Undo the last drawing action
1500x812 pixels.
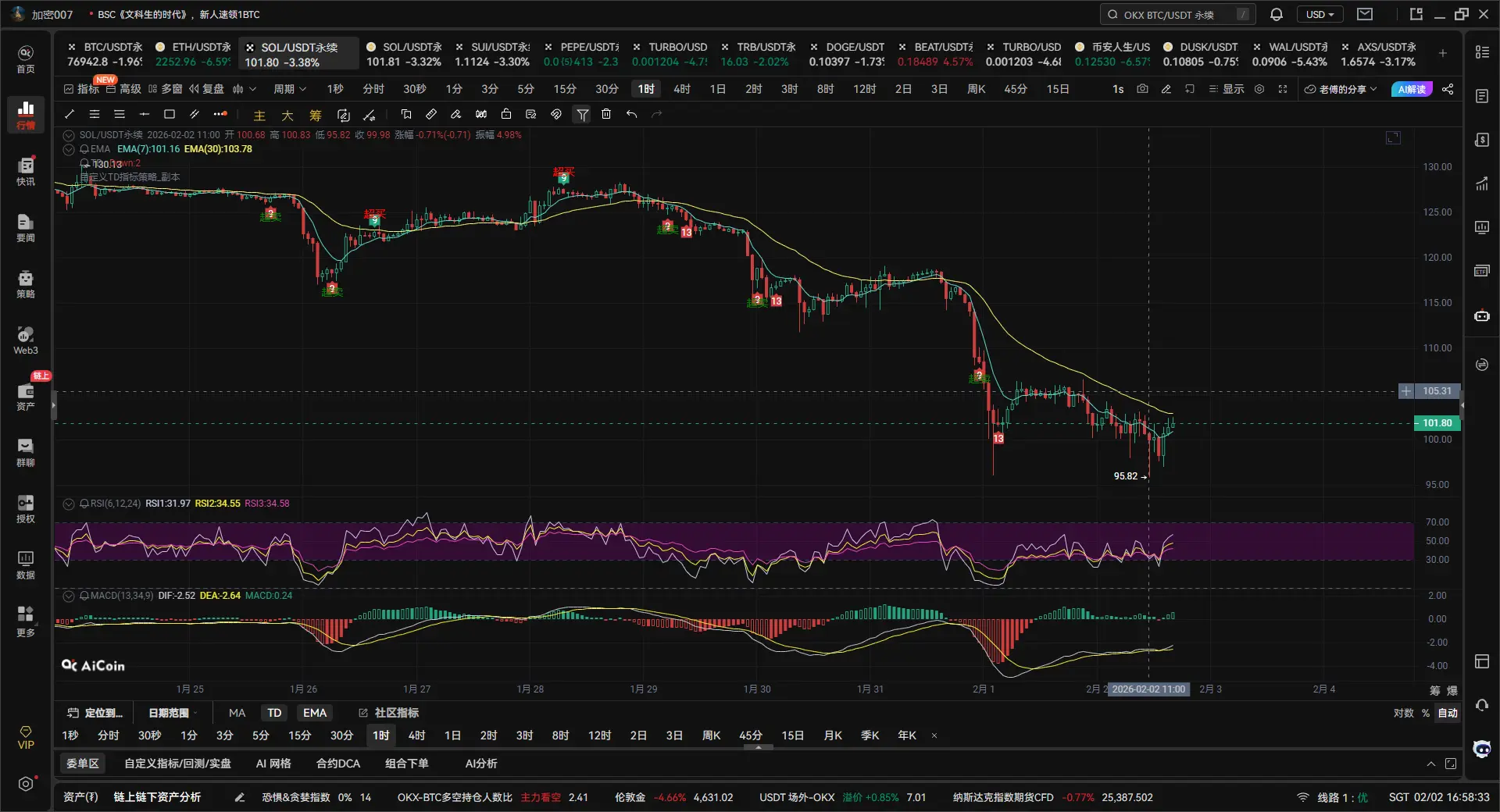pos(631,114)
